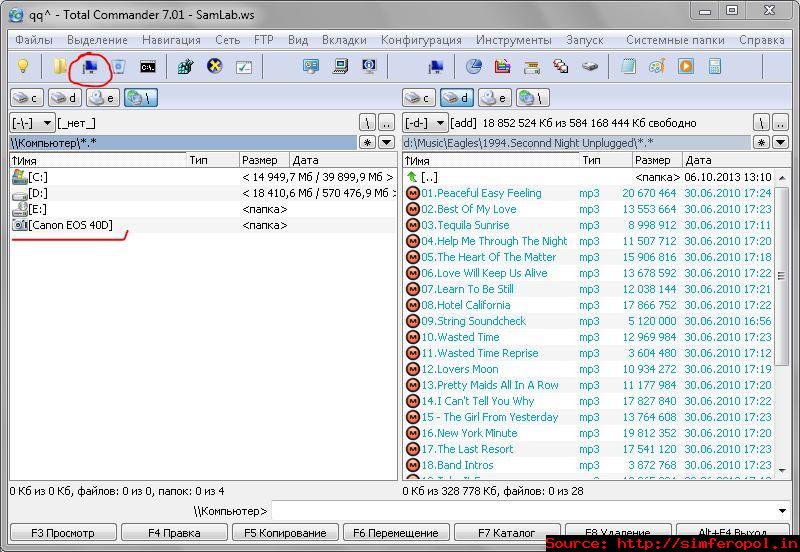Click F3 Просмотр button

pyautogui.click(x=63, y=533)
